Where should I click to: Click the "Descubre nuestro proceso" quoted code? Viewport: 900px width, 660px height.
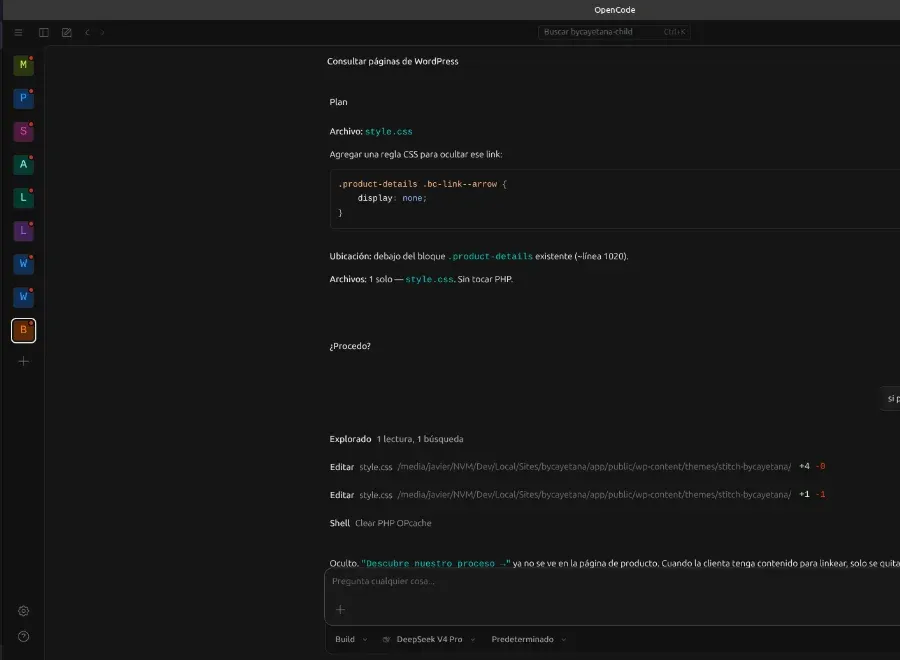click(436, 564)
